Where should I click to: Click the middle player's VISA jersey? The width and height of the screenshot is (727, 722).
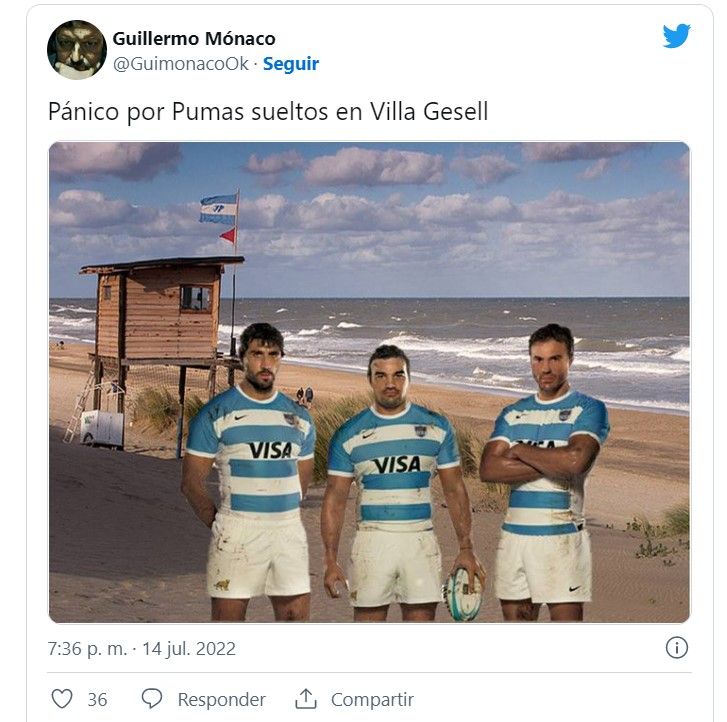(x=394, y=466)
